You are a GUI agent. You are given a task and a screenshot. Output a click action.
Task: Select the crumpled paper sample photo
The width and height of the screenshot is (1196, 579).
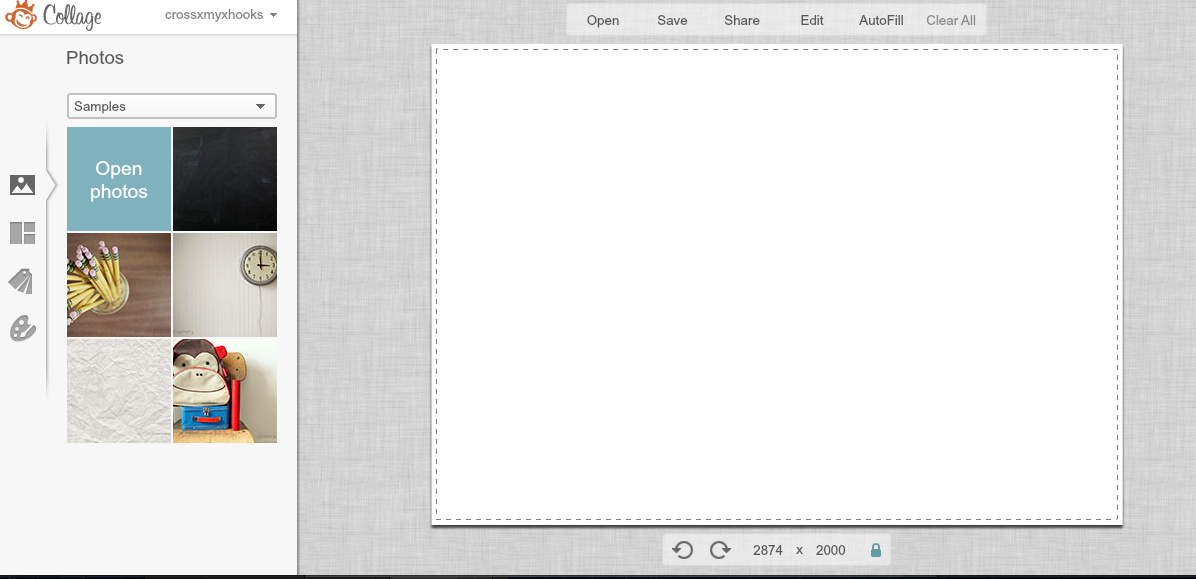[119, 391]
